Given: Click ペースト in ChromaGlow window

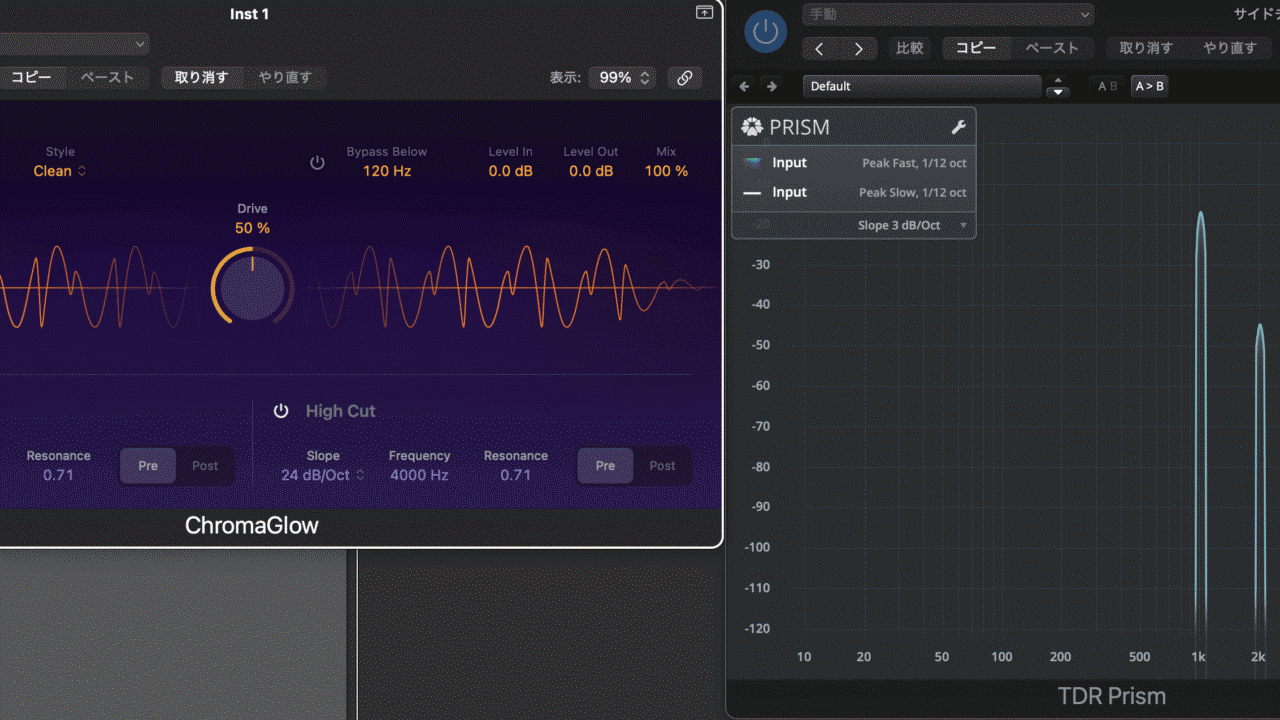Looking at the screenshot, I should [x=107, y=77].
